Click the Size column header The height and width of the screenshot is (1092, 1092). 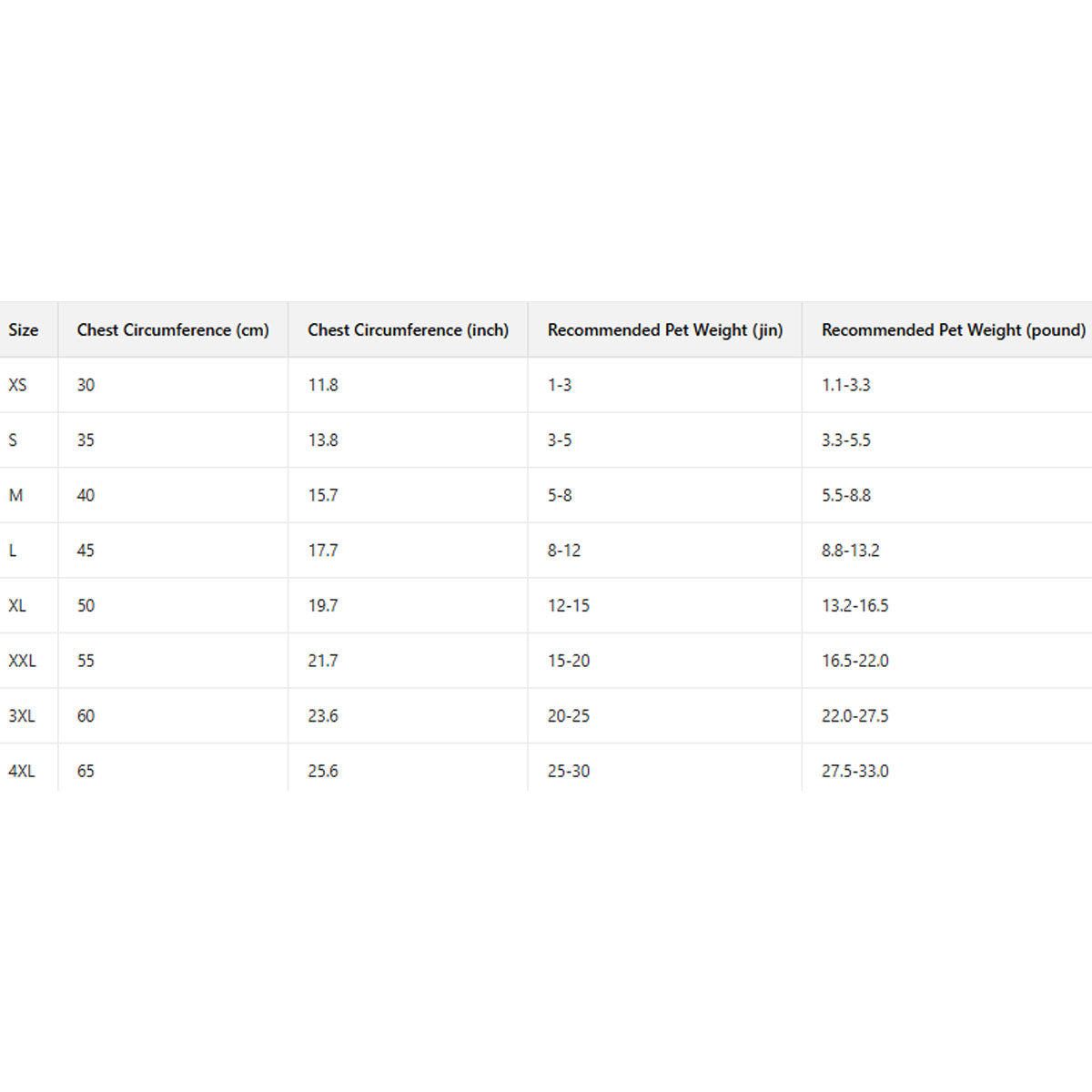(x=24, y=330)
